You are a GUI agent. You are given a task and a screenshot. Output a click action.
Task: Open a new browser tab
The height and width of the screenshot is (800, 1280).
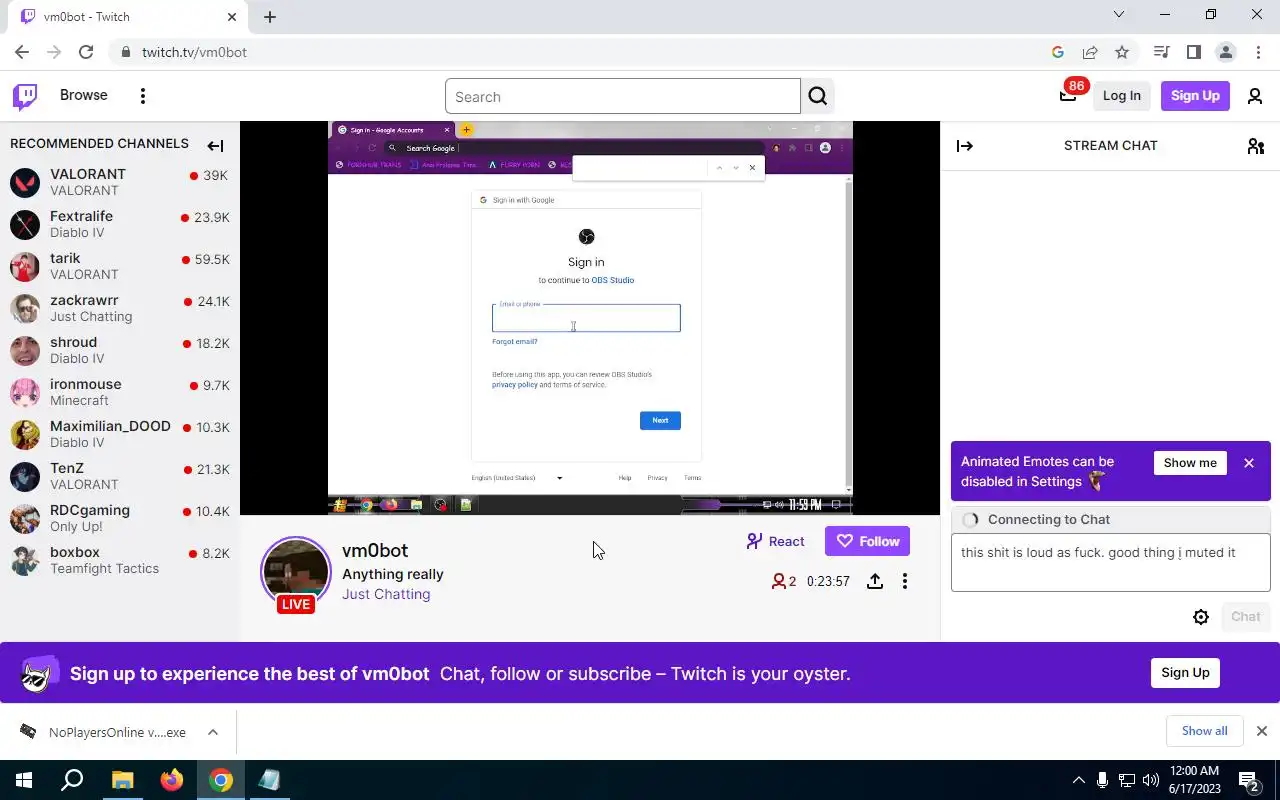[x=270, y=17]
